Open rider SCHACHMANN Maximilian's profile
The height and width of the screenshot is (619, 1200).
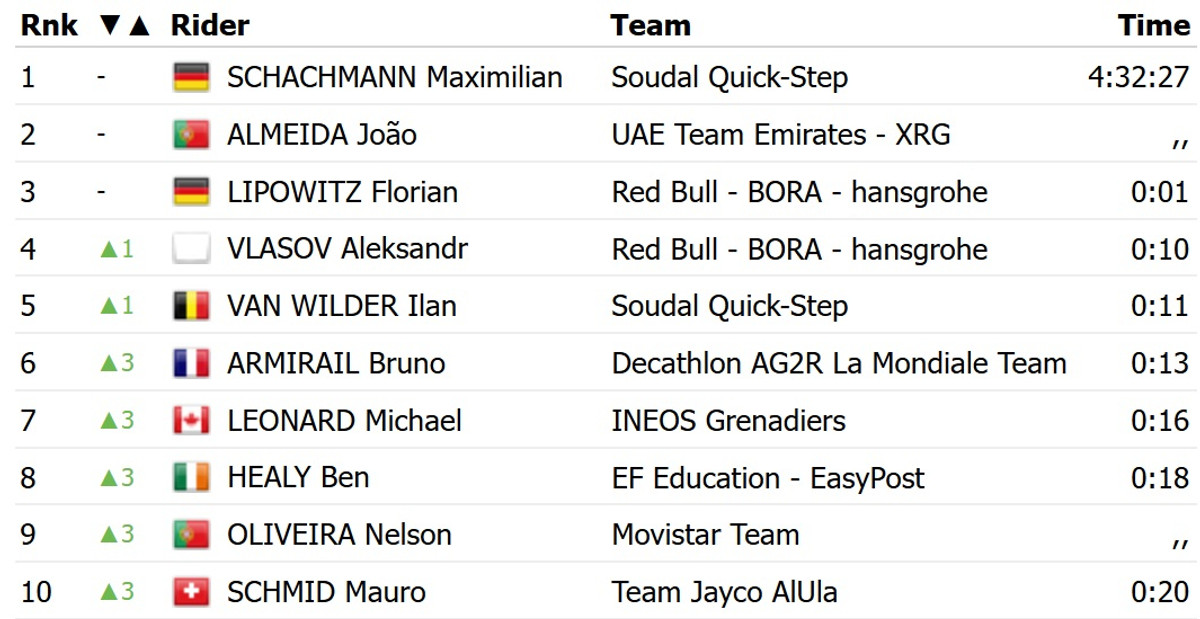(394, 77)
